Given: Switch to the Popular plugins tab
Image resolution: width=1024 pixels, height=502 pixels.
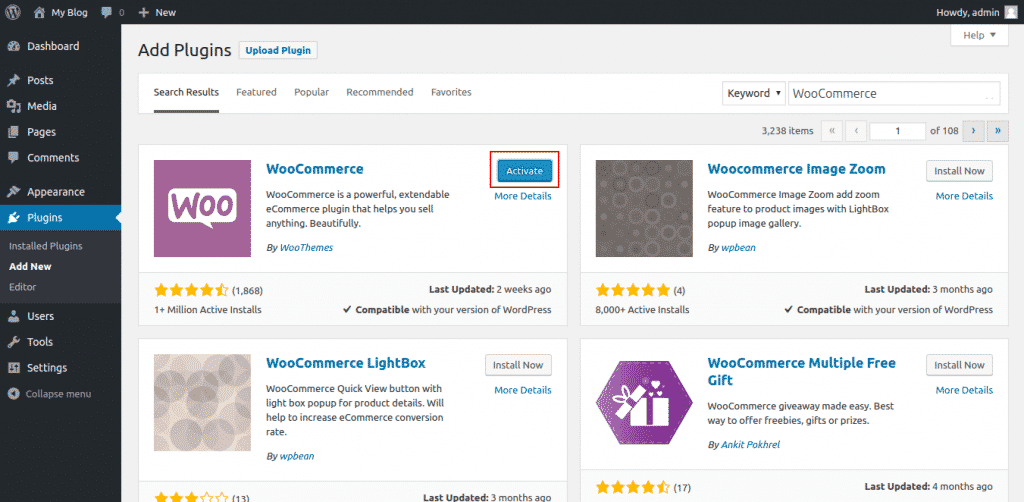Looking at the screenshot, I should [x=311, y=92].
